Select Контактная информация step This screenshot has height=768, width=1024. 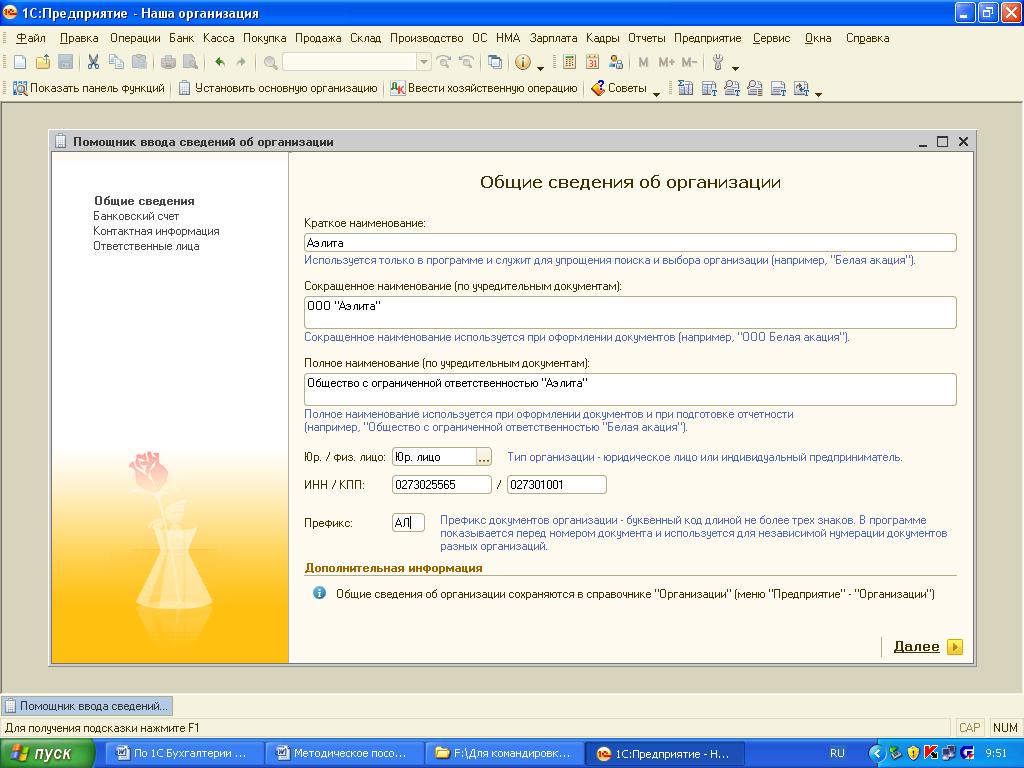coord(156,231)
